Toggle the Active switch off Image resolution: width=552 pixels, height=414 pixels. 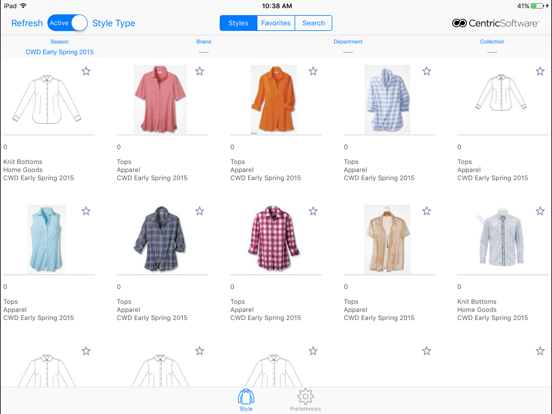[x=67, y=23]
